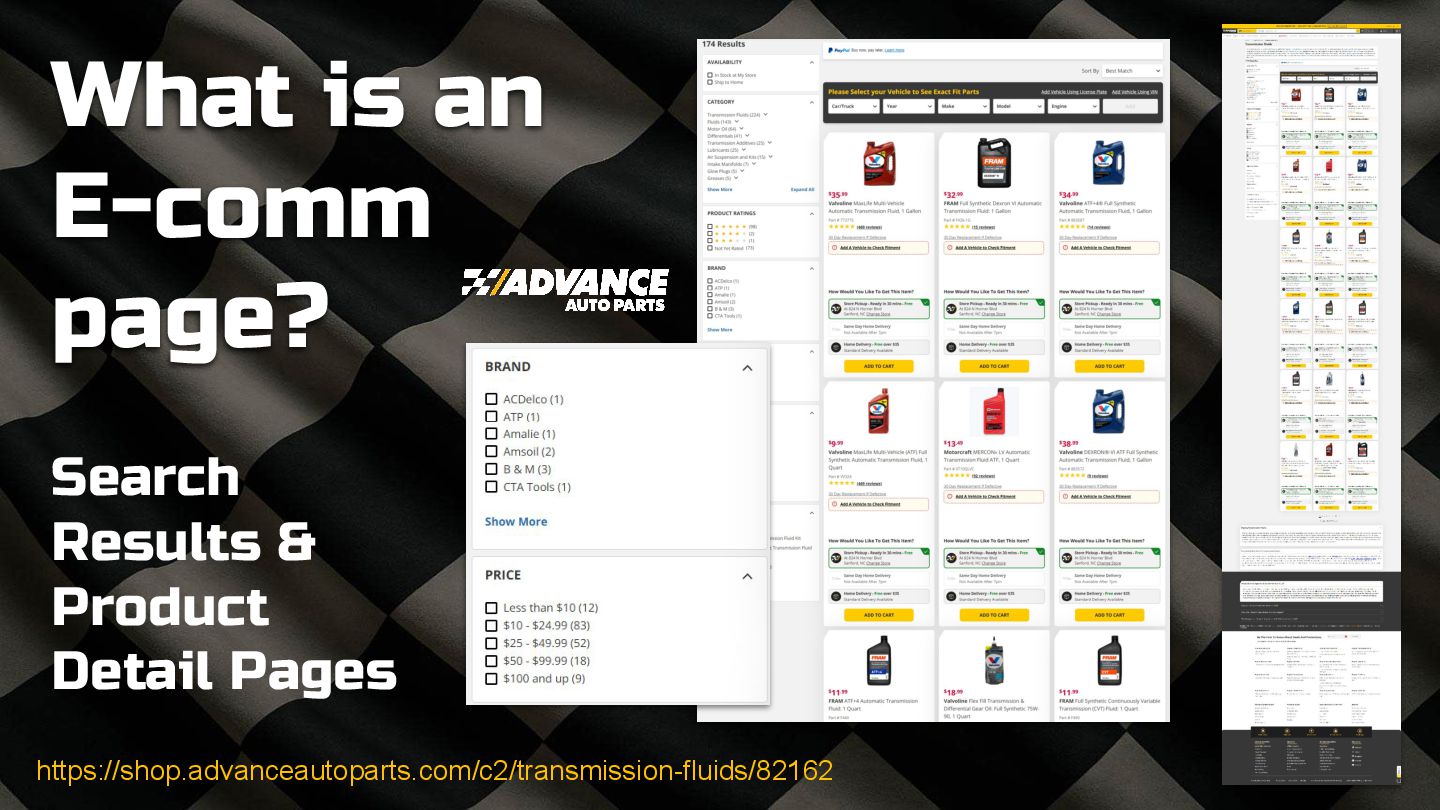
Task: Open the FRAM CVT Fluid $11.99 bottle image
Action: pos(1109,660)
